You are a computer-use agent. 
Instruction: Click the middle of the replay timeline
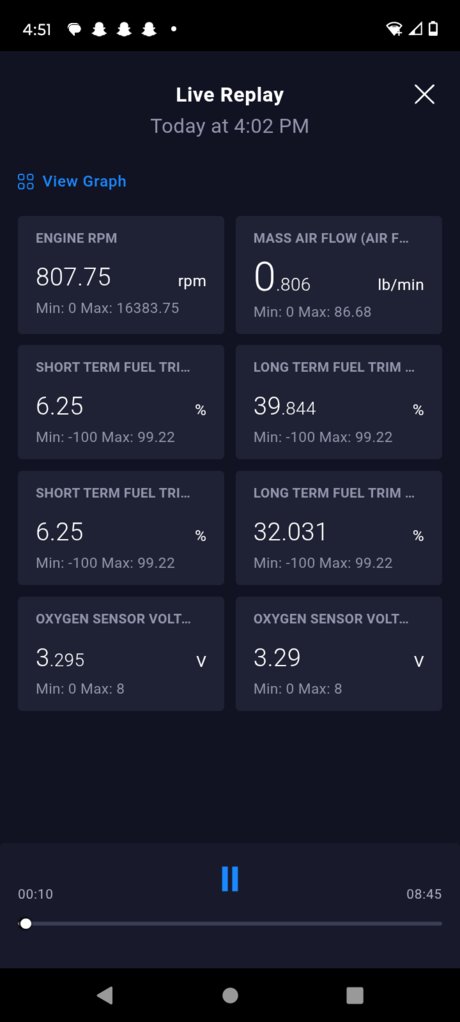pos(230,924)
